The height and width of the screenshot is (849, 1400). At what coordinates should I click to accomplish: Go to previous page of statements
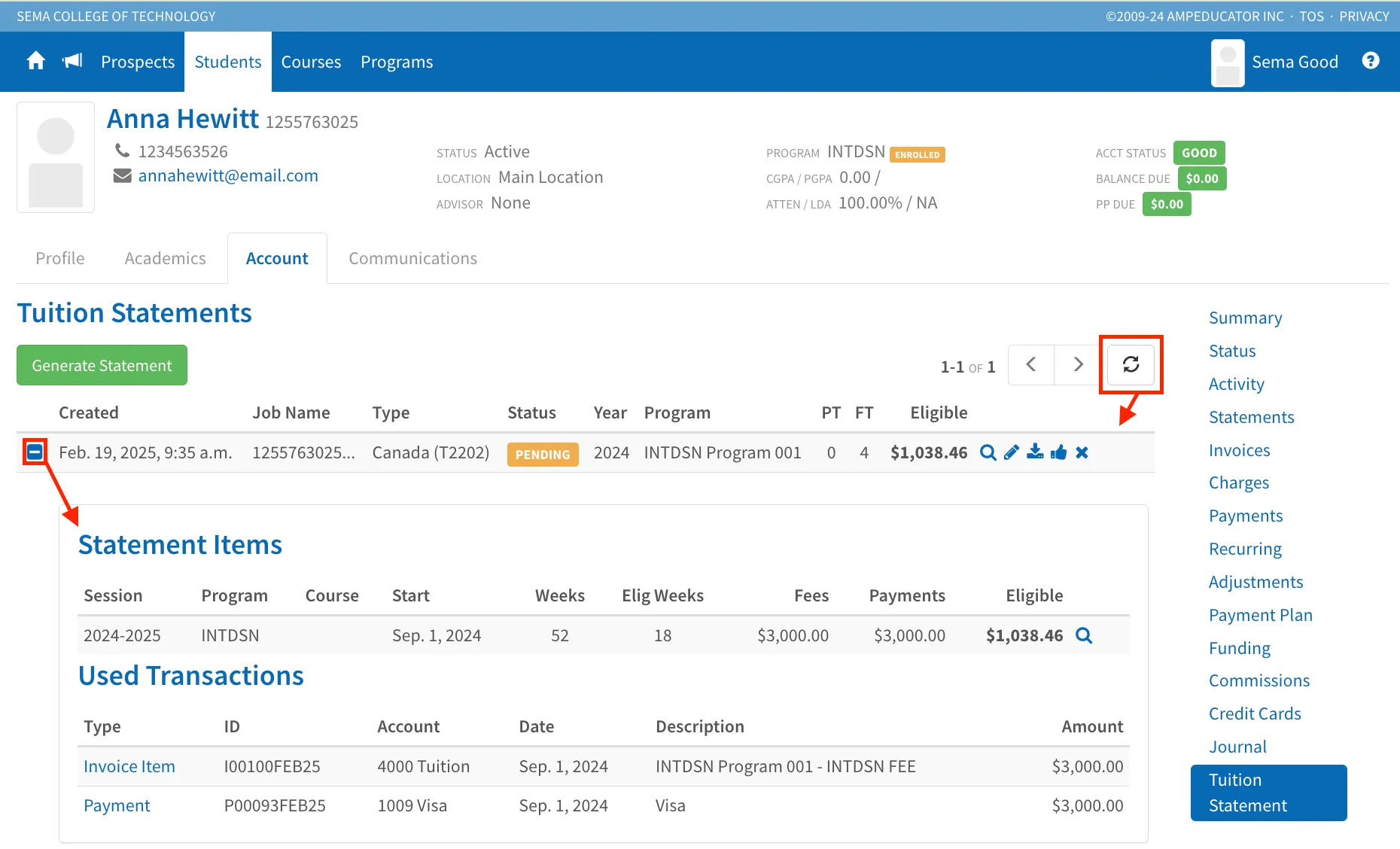(1031, 364)
